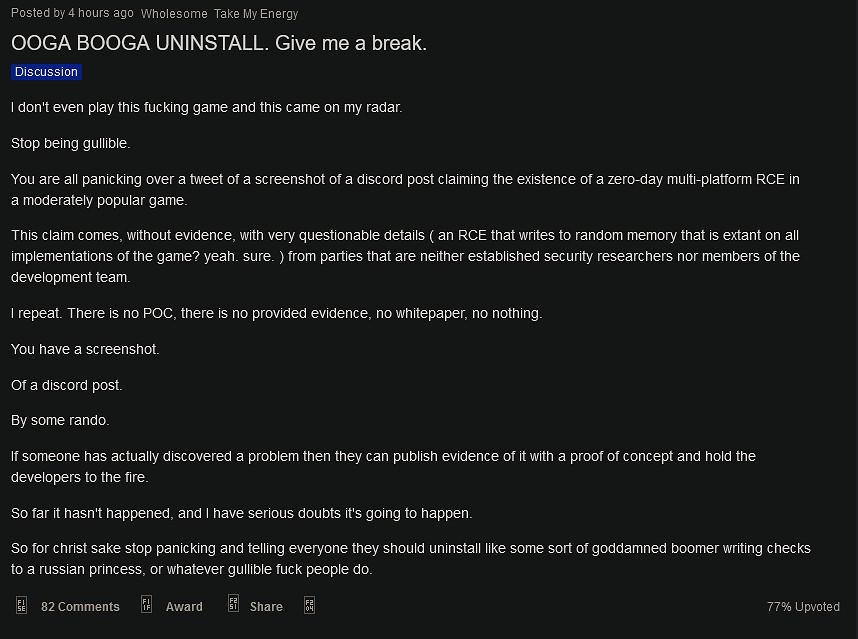Click the icon left of Award
The height and width of the screenshot is (639, 858).
click(146, 605)
